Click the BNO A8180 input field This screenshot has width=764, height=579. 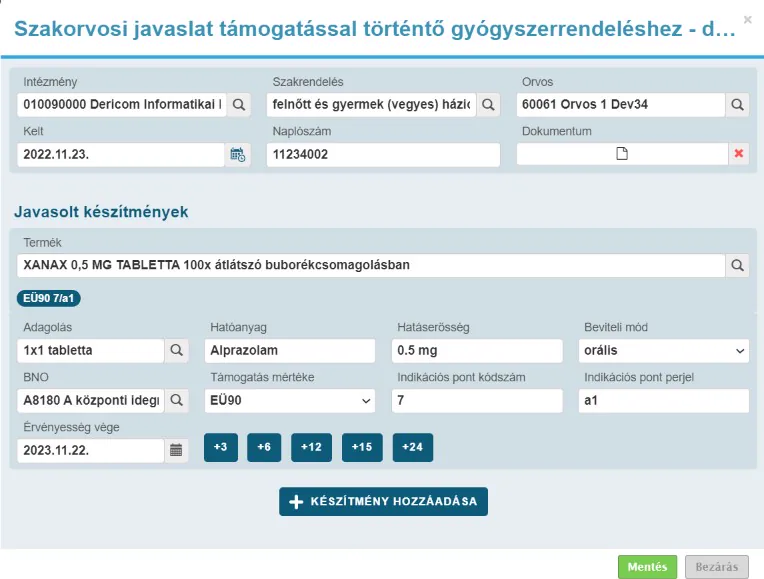(x=91, y=401)
